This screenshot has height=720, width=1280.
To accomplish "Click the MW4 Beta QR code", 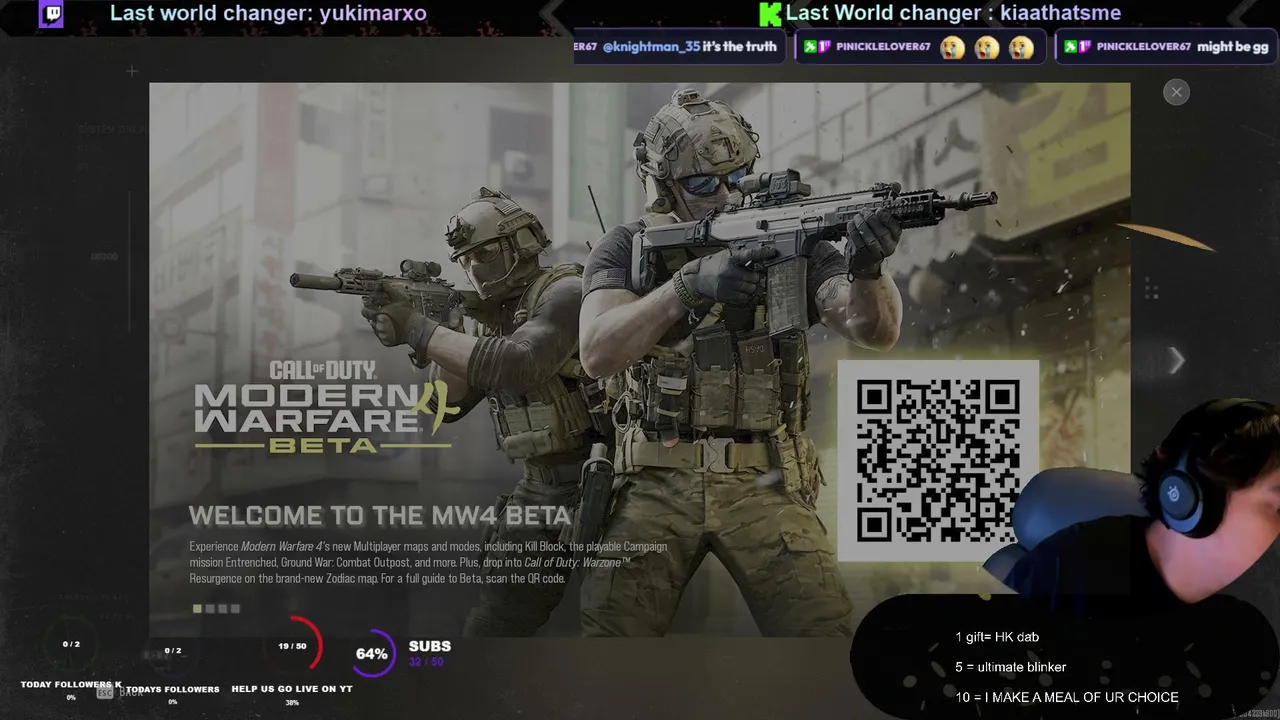I will coord(938,461).
